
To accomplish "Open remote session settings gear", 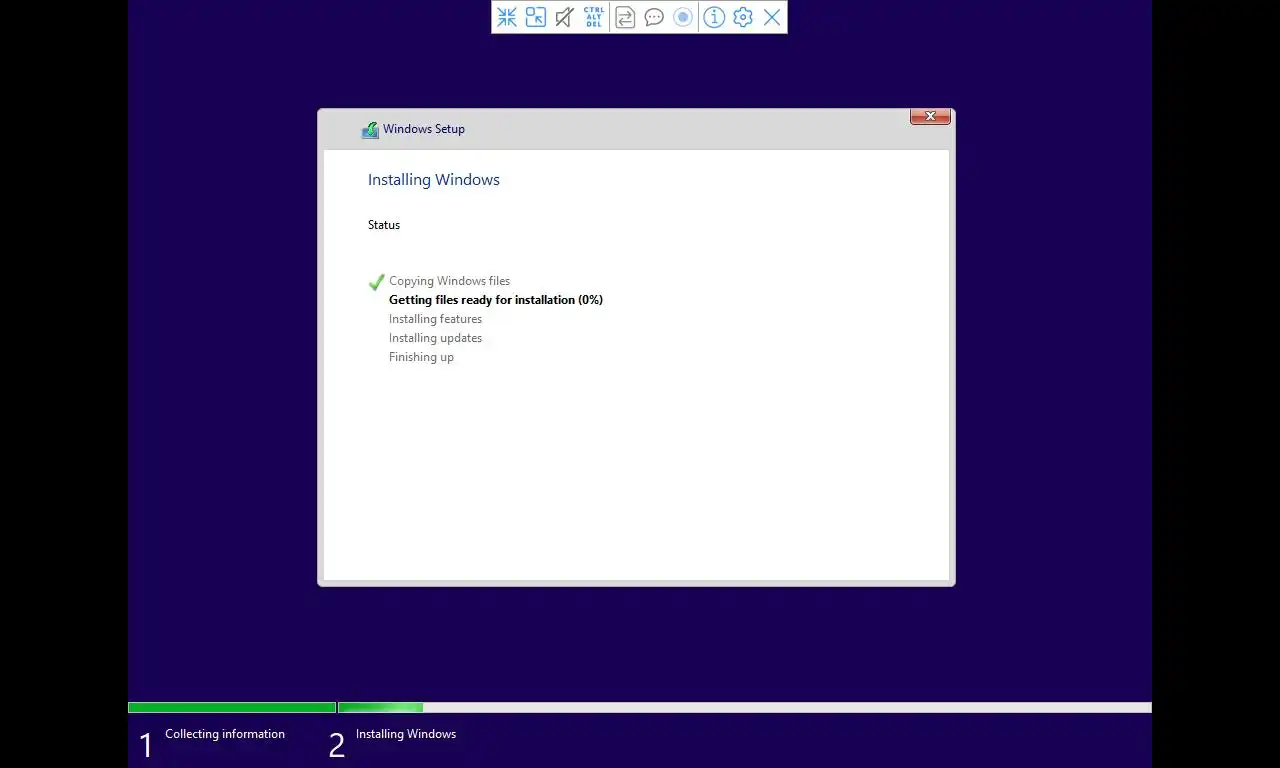I will tap(743, 17).
